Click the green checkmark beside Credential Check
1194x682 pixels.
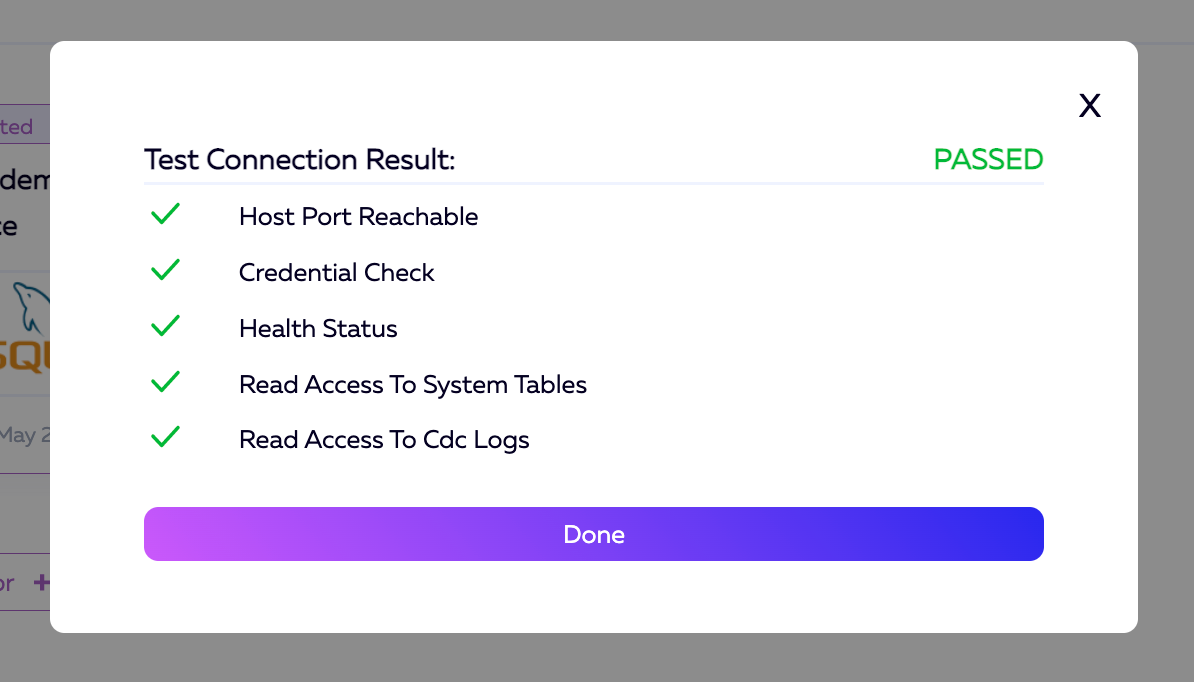(x=165, y=271)
